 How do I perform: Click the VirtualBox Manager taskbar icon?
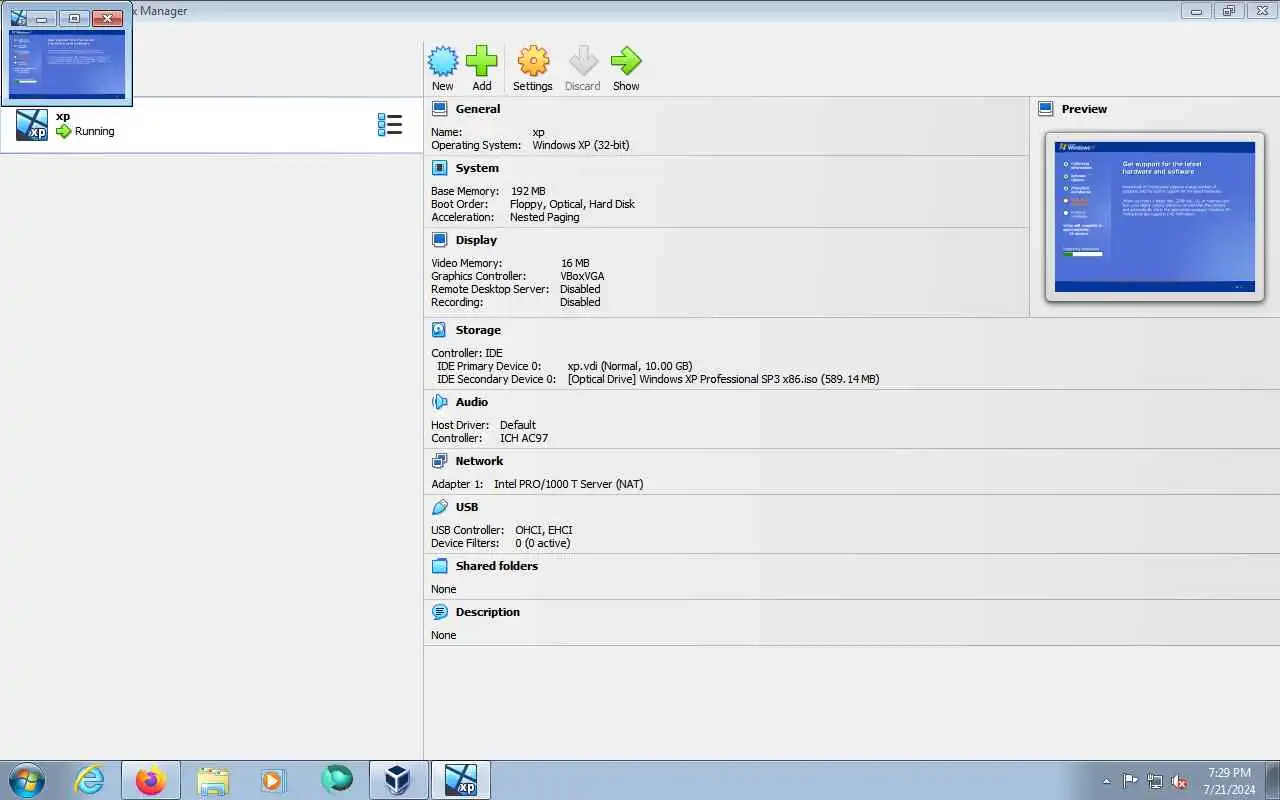click(399, 780)
